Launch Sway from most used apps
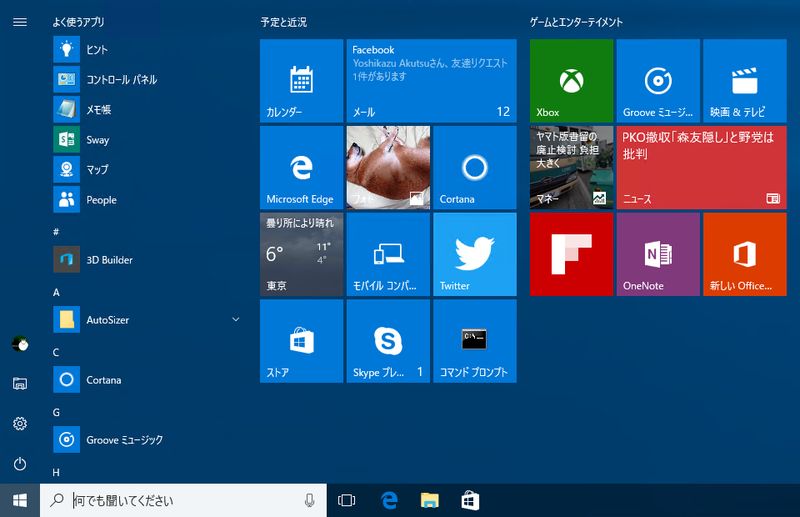The image size is (800, 517). pos(148,139)
